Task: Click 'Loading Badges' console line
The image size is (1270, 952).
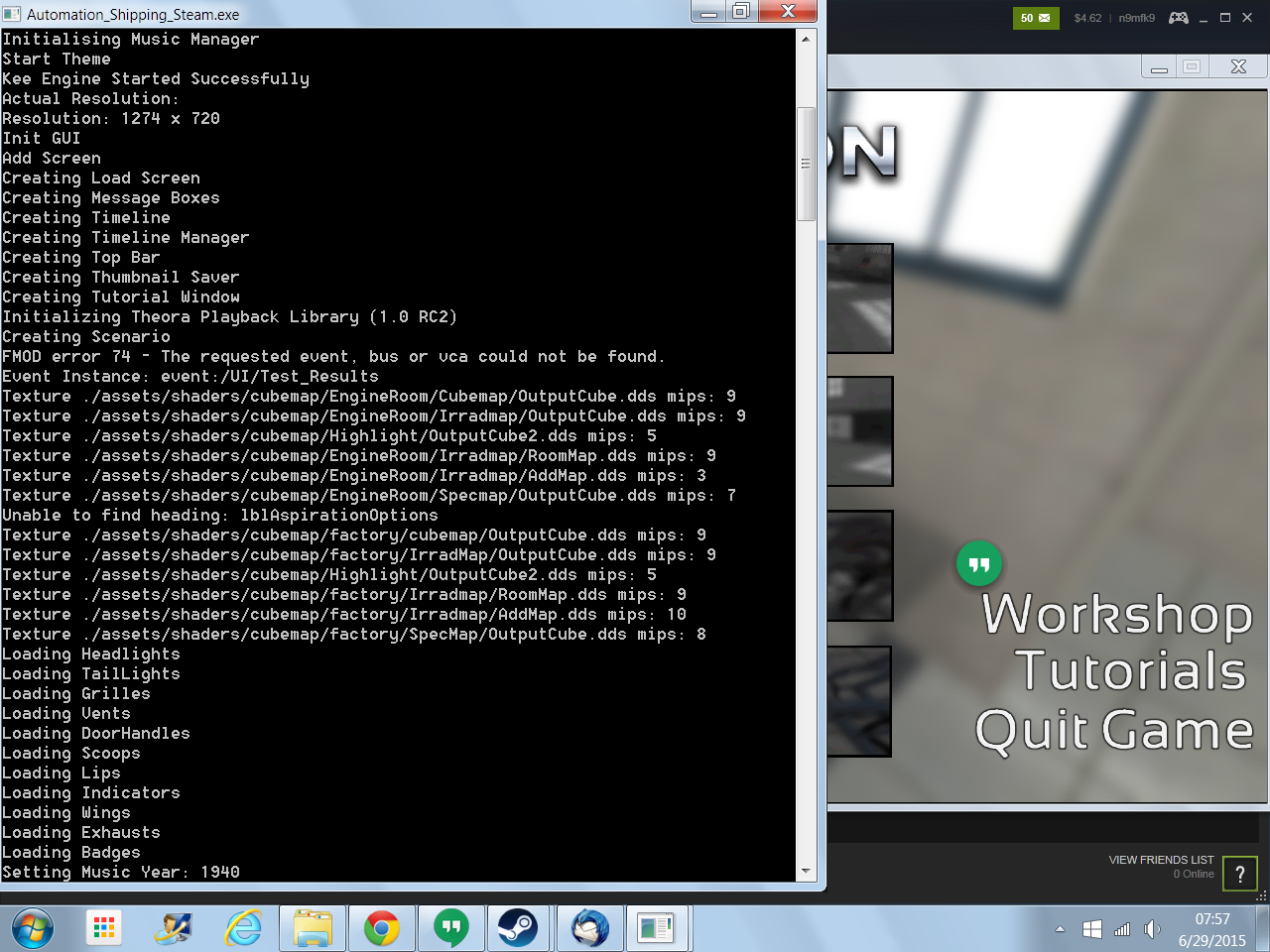Action: [x=71, y=852]
